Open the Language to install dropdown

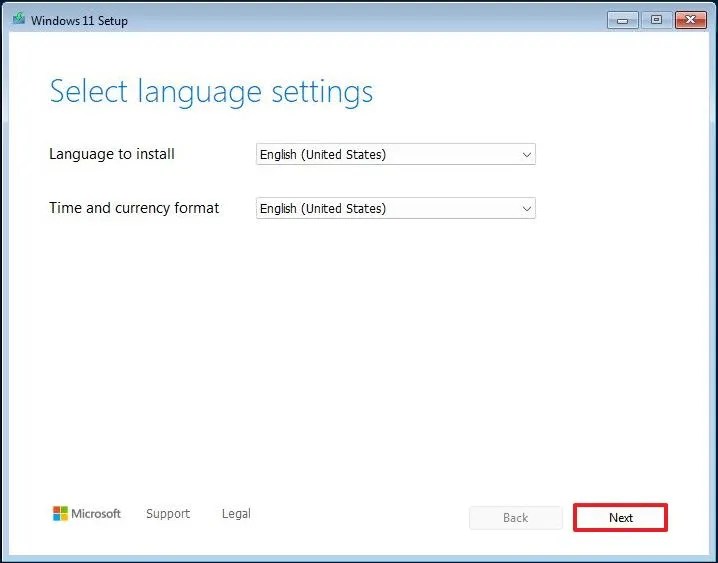click(x=396, y=154)
